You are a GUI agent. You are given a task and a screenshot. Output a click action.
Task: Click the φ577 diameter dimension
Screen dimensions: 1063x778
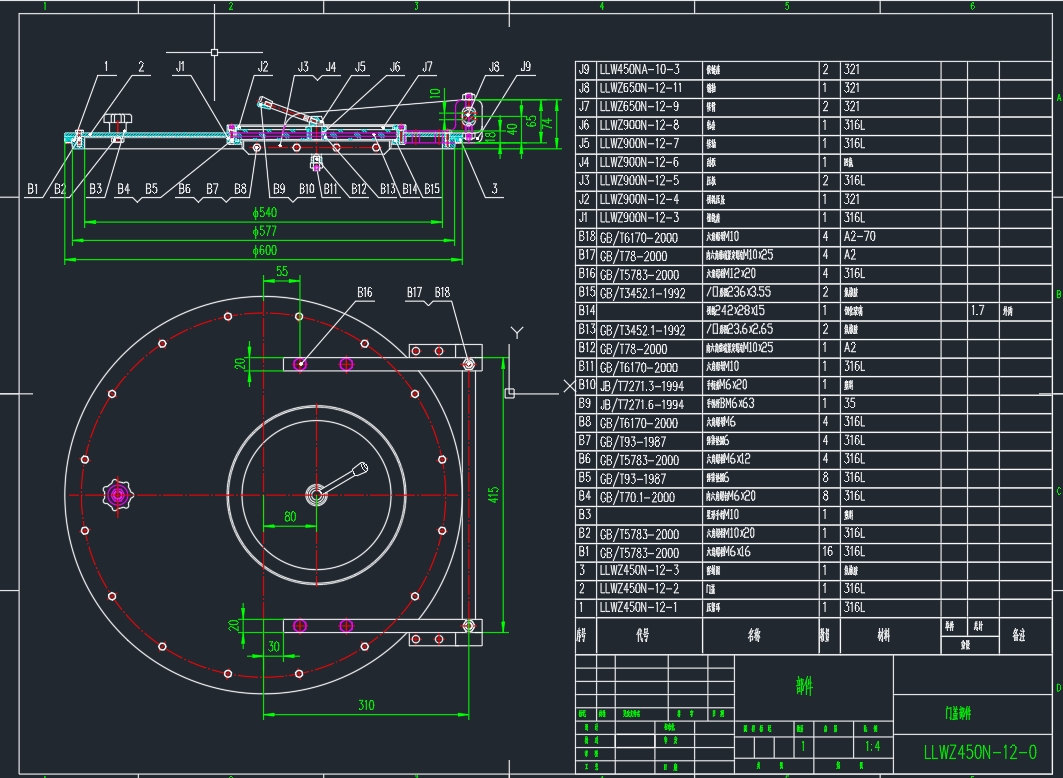pyautogui.click(x=265, y=231)
